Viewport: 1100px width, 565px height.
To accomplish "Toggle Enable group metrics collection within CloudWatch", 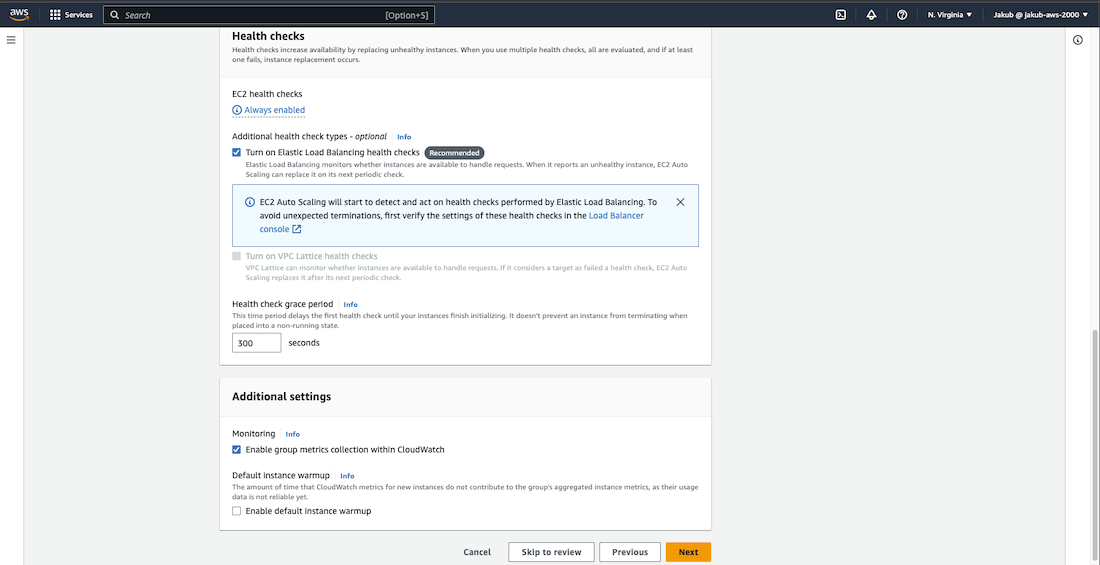I will (237, 450).
